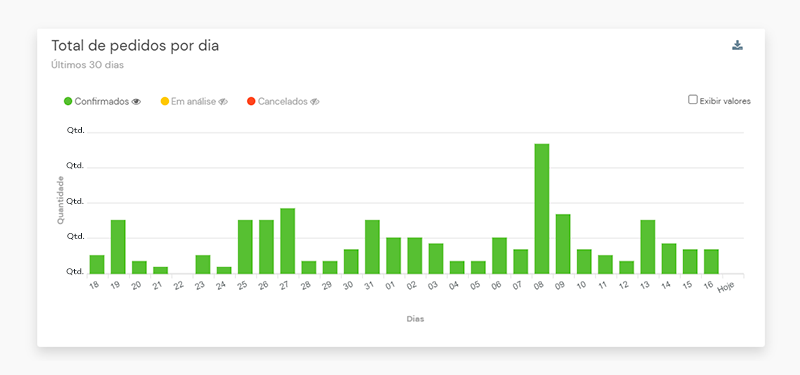Click the Quantidade axis title
Image resolution: width=800 pixels, height=375 pixels.
60,200
